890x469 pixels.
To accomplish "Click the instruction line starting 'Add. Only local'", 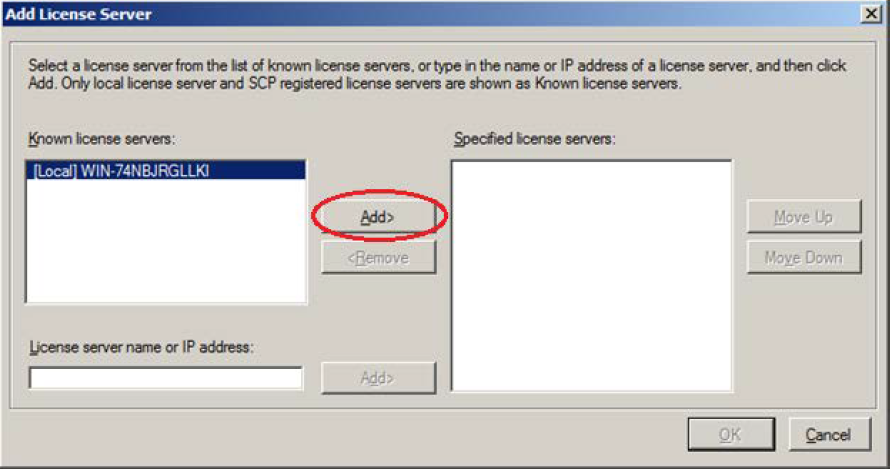I will (355, 83).
